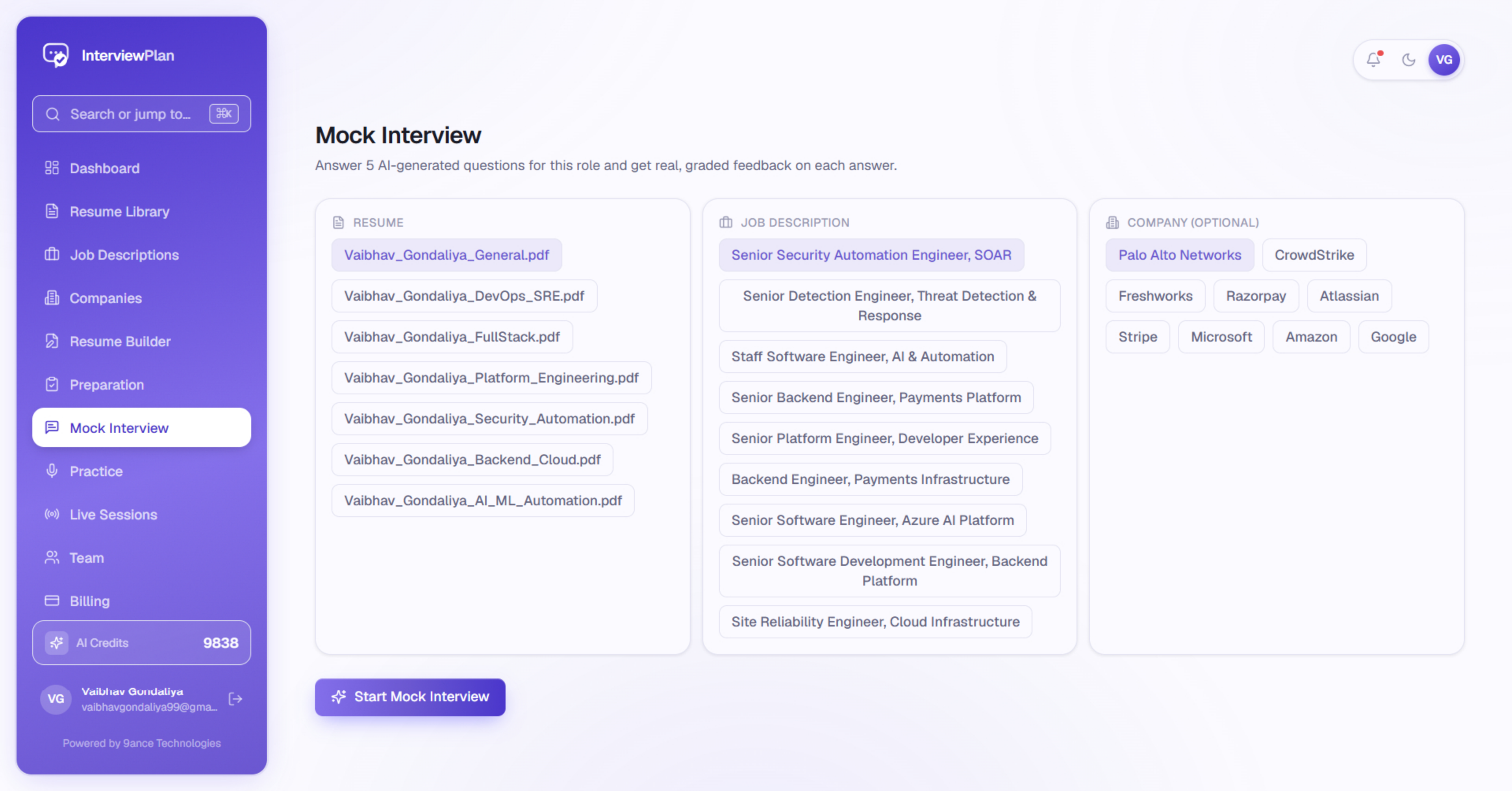This screenshot has width=1512, height=791.
Task: Select Site Reliability Engineer, Cloud Infrastructure
Action: [876, 622]
